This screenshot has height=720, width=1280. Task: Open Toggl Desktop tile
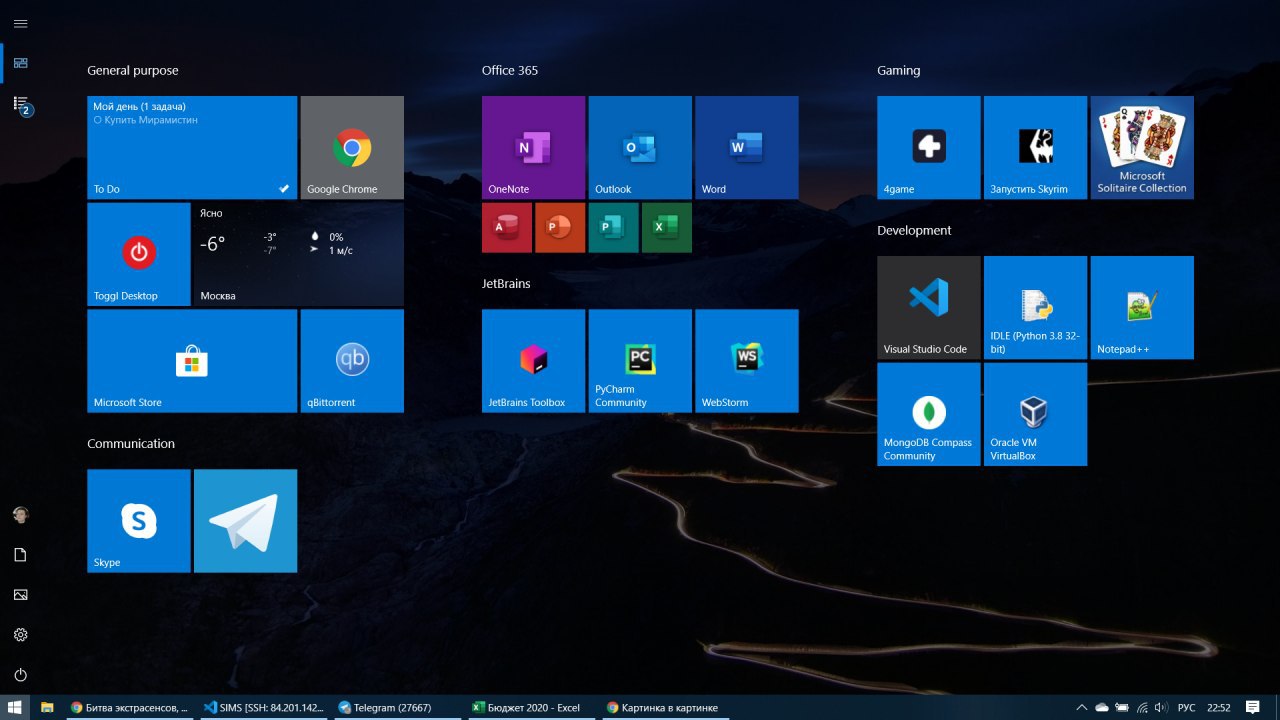tap(139, 254)
